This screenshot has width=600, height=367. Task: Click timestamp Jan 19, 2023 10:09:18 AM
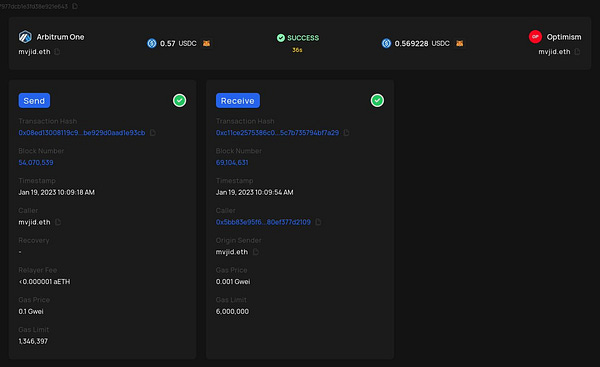point(56,192)
